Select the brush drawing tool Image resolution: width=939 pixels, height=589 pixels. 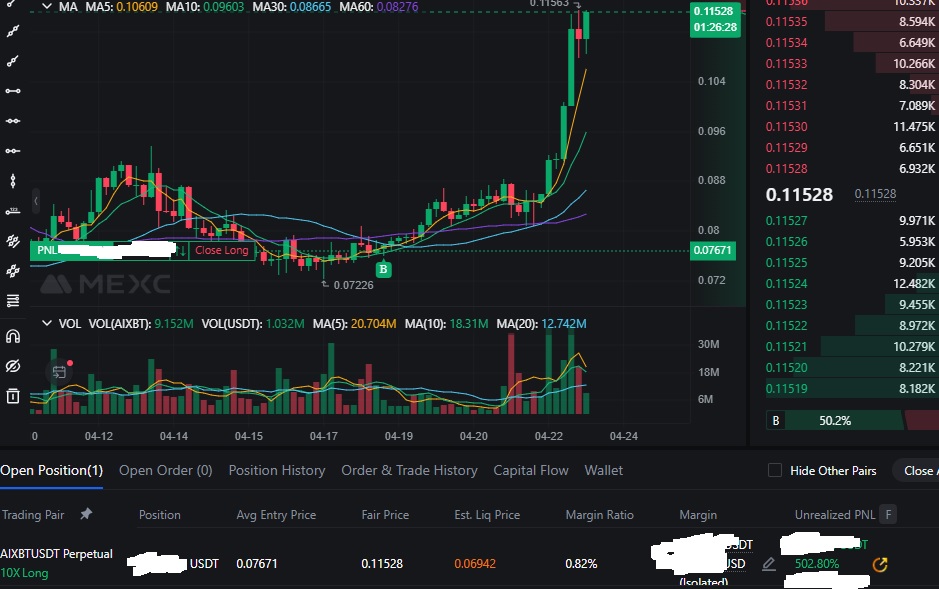[12, 241]
